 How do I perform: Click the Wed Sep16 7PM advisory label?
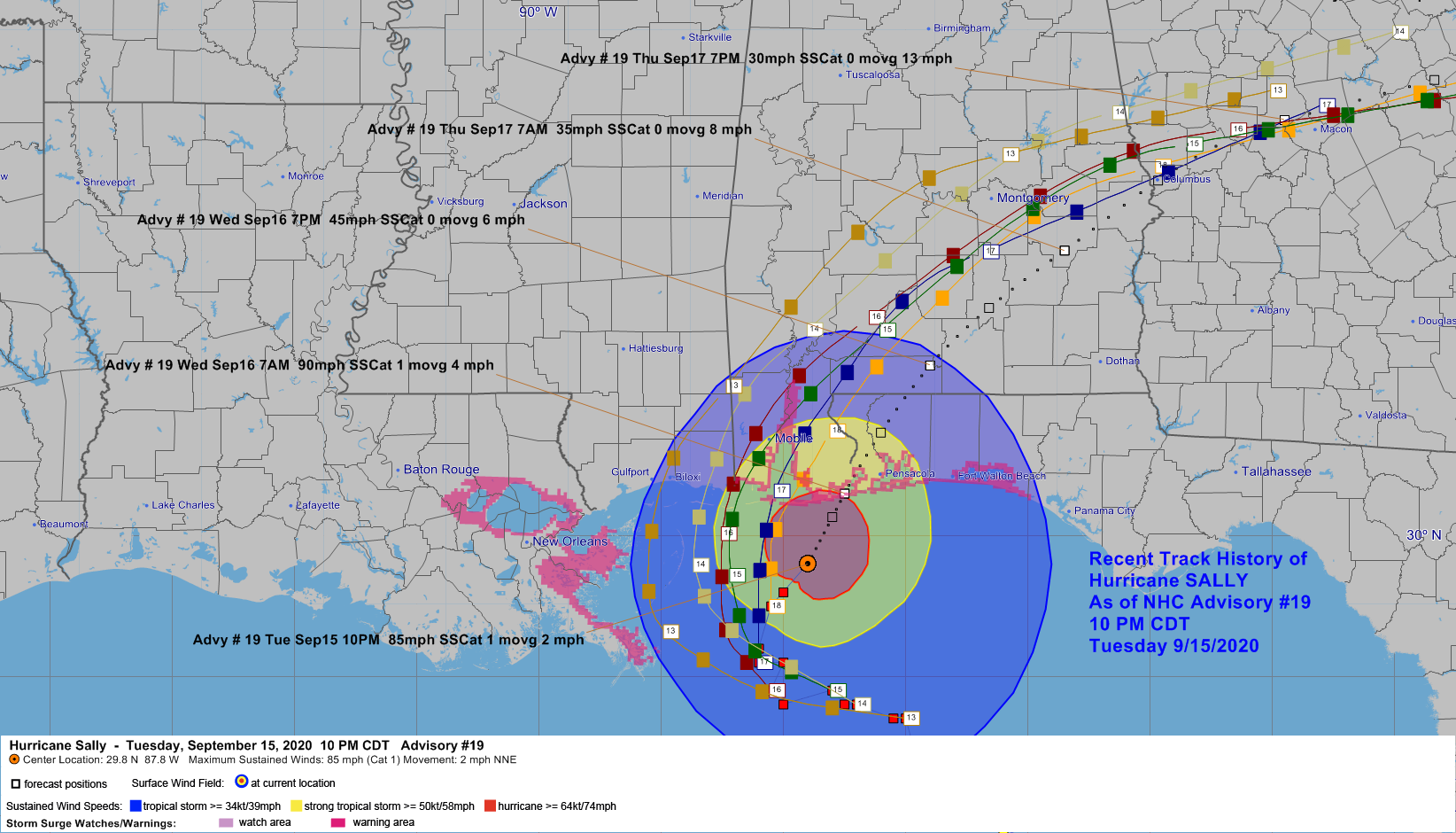[x=331, y=220]
